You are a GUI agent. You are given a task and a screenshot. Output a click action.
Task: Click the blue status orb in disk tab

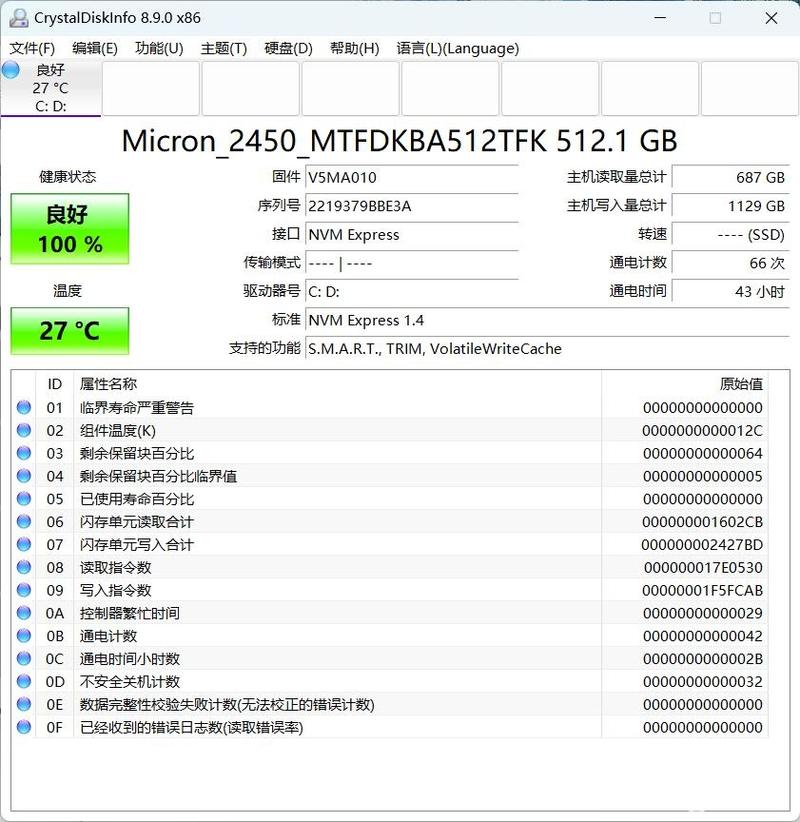coord(11,69)
